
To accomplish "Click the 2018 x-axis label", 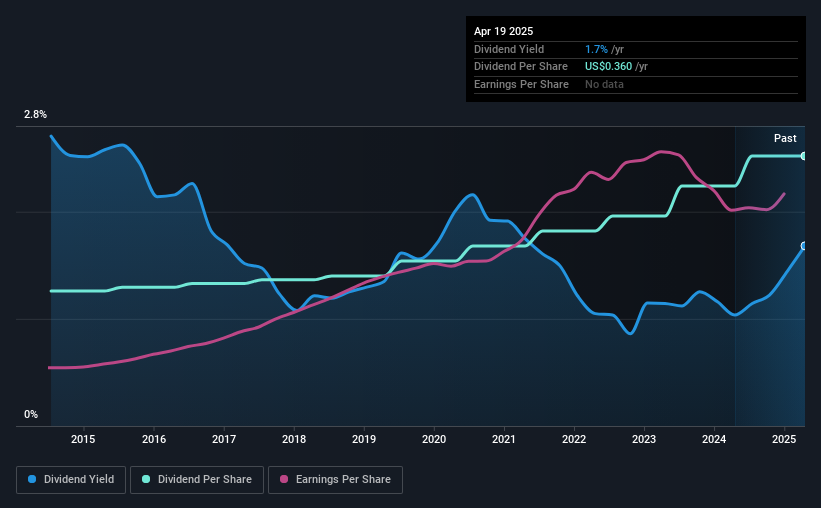I will coord(294,439).
